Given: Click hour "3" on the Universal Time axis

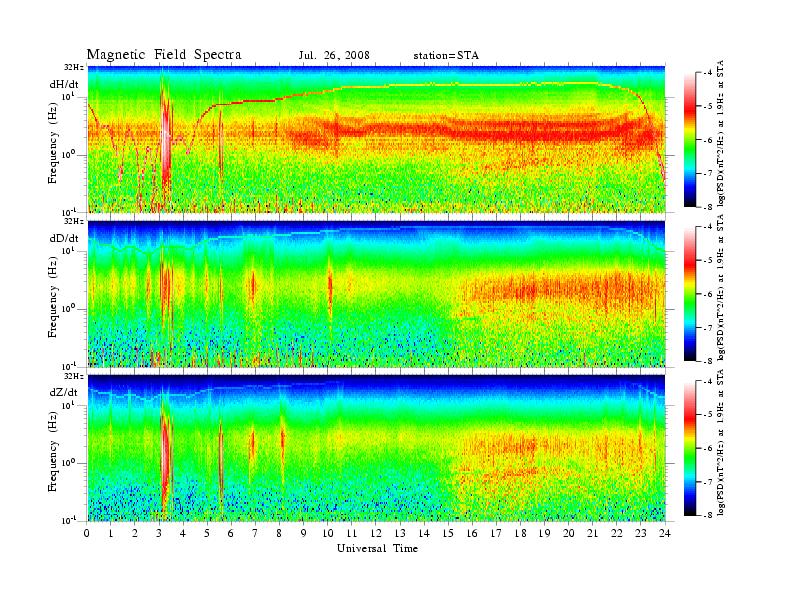Looking at the screenshot, I should [x=159, y=533].
